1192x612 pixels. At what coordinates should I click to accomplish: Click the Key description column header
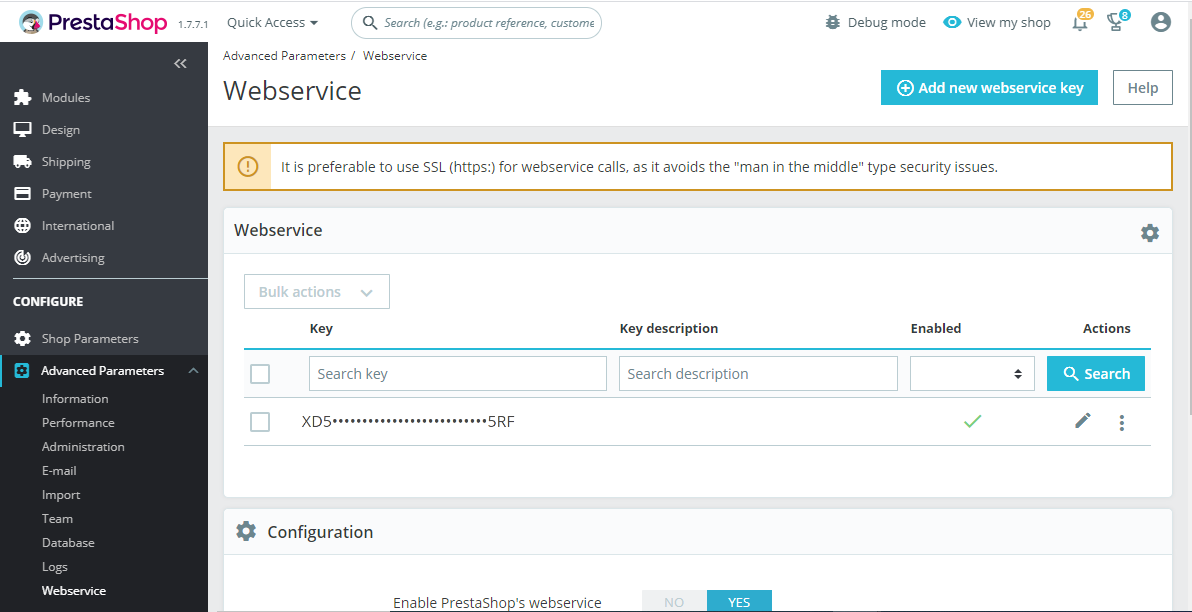pyautogui.click(x=669, y=328)
